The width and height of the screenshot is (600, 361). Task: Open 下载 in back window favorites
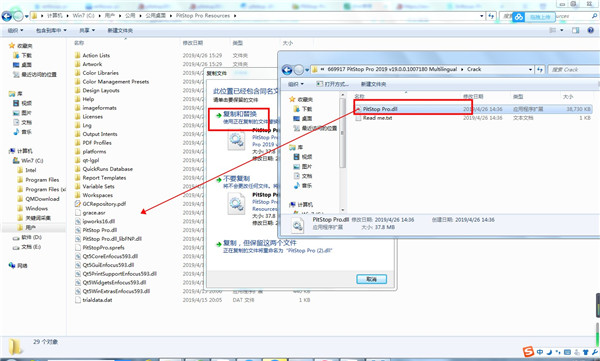click(x=26, y=55)
